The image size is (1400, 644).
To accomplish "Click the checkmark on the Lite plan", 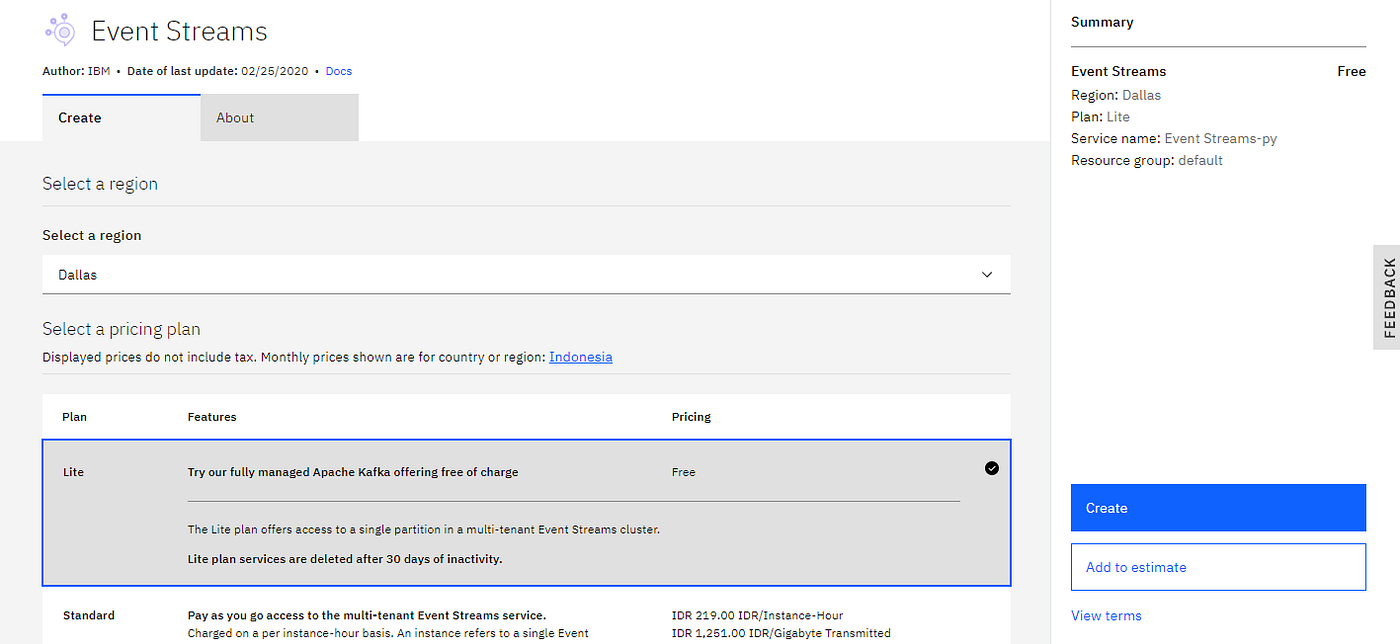I will click(991, 467).
